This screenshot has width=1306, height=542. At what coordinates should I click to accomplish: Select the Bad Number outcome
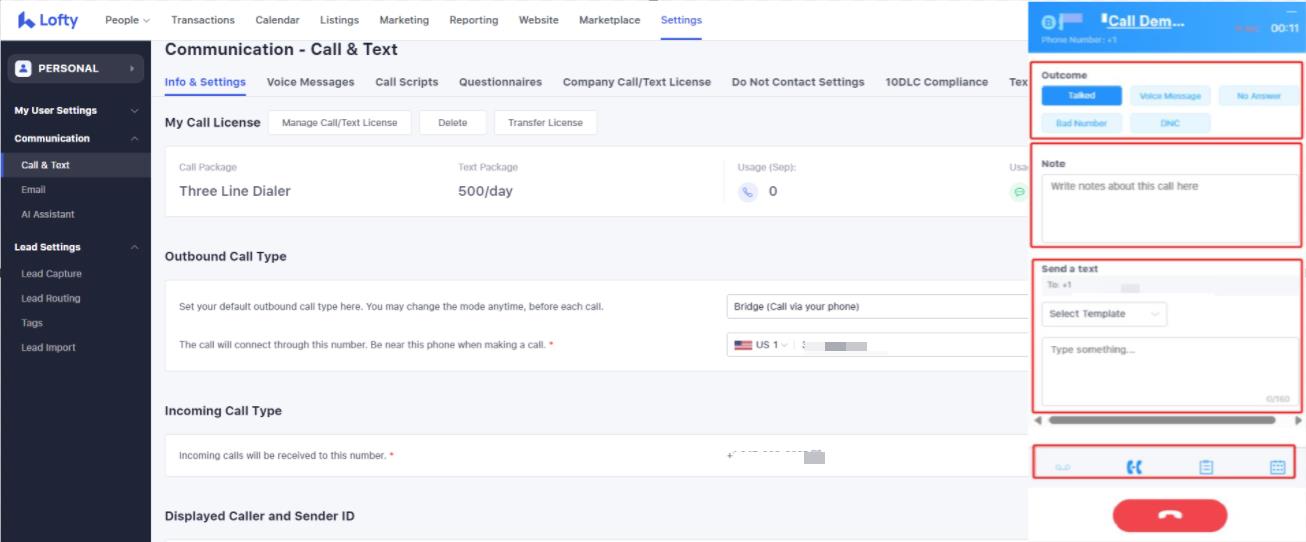pos(1081,123)
